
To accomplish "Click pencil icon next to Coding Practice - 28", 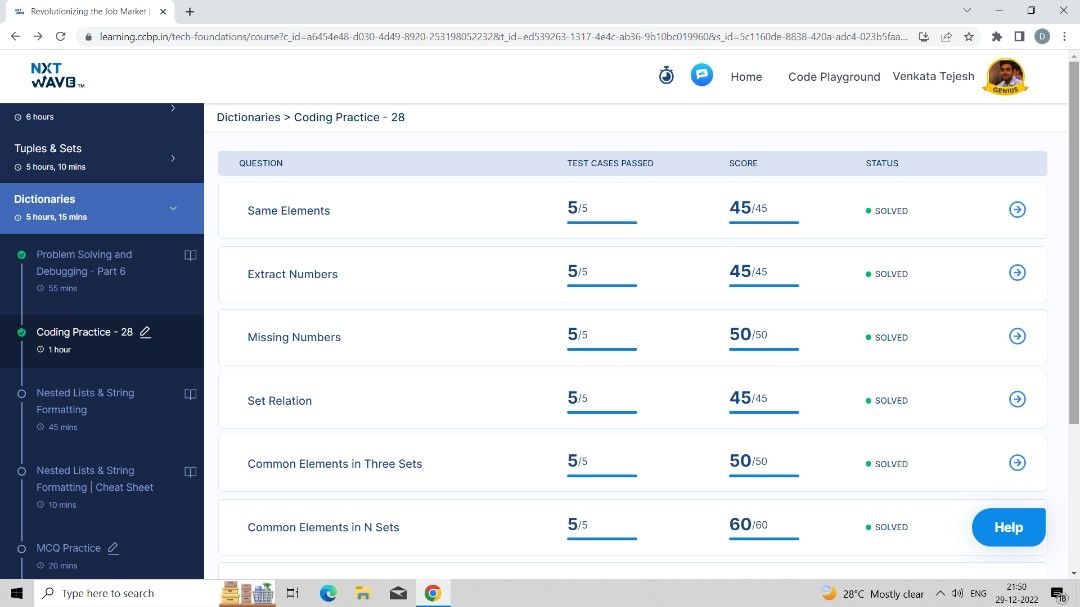I will point(145,332).
